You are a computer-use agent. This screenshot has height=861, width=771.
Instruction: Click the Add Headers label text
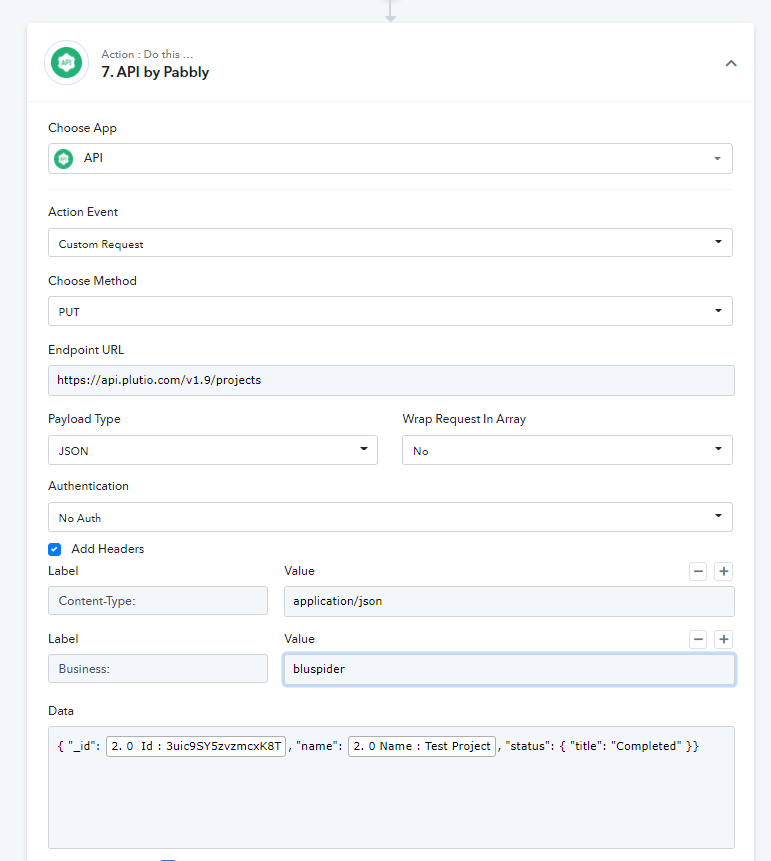click(108, 549)
